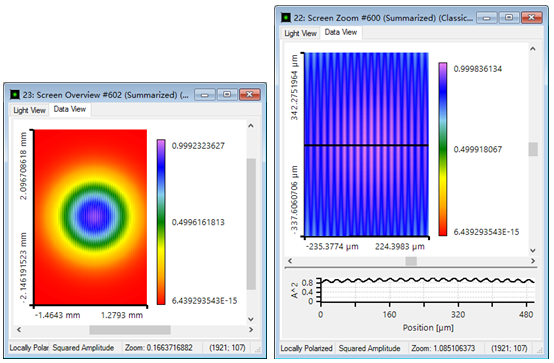
Task: Close the Screen Zoom #600 window
Action: tap(532, 18)
